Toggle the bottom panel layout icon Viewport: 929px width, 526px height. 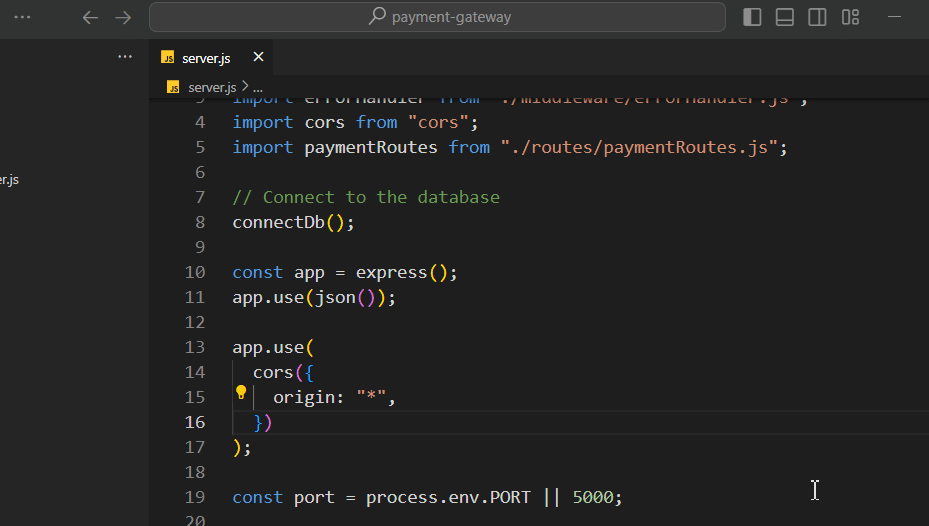784,17
